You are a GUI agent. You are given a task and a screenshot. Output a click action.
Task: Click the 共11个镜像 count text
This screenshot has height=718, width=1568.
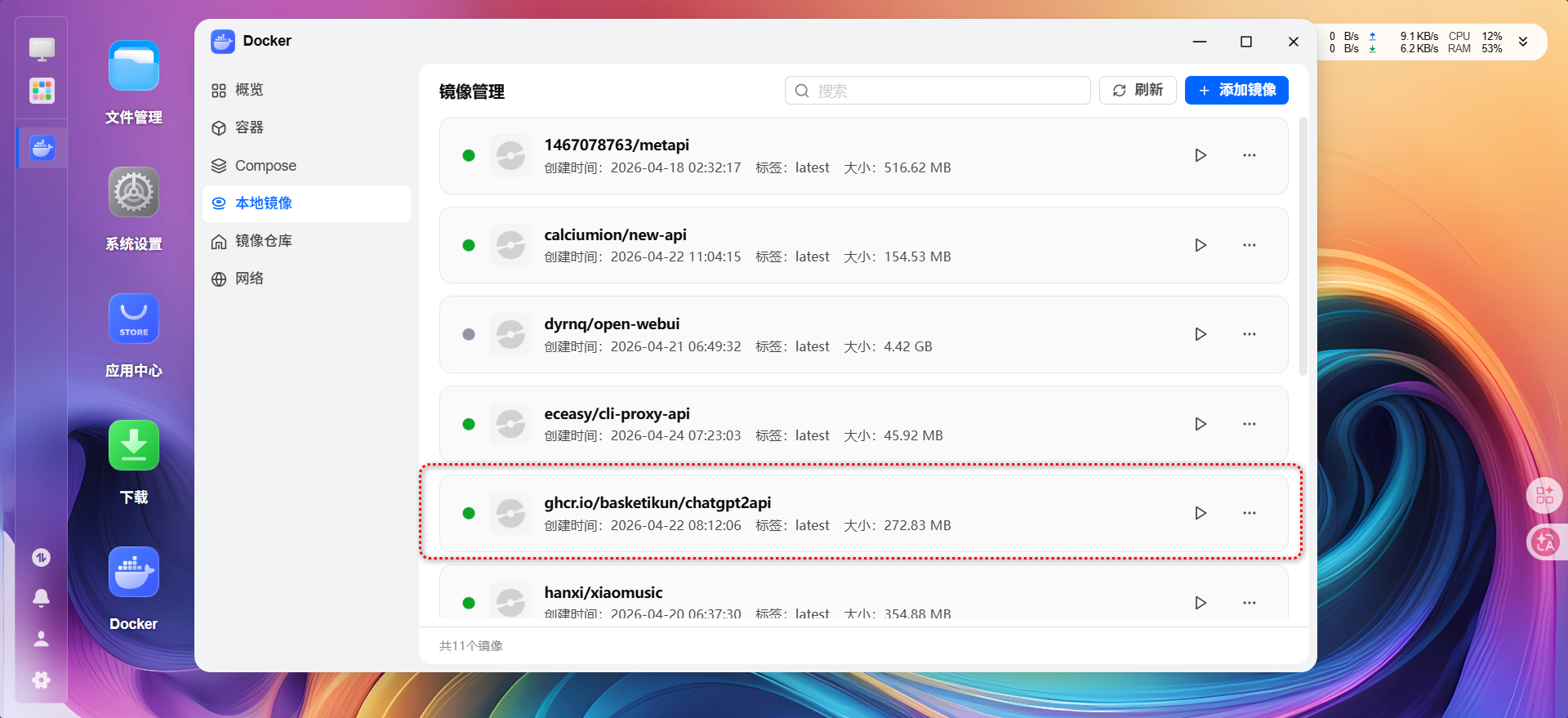point(471,646)
